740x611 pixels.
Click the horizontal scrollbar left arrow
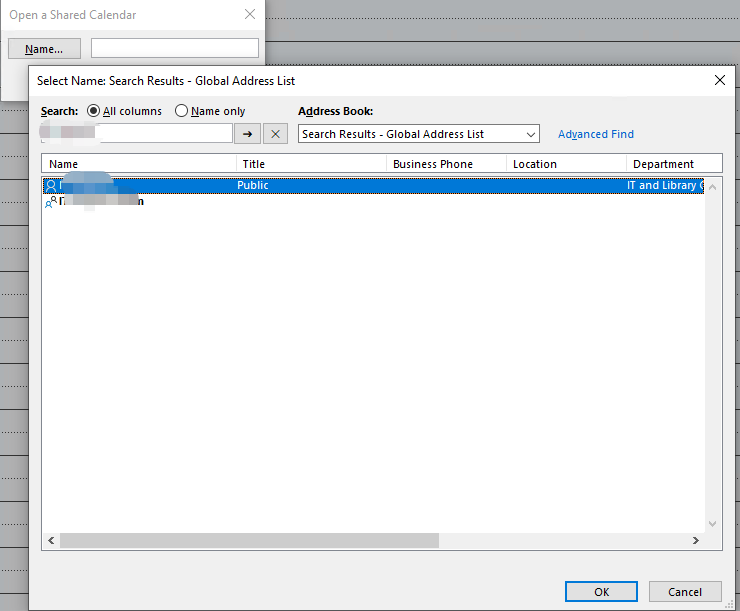50,540
